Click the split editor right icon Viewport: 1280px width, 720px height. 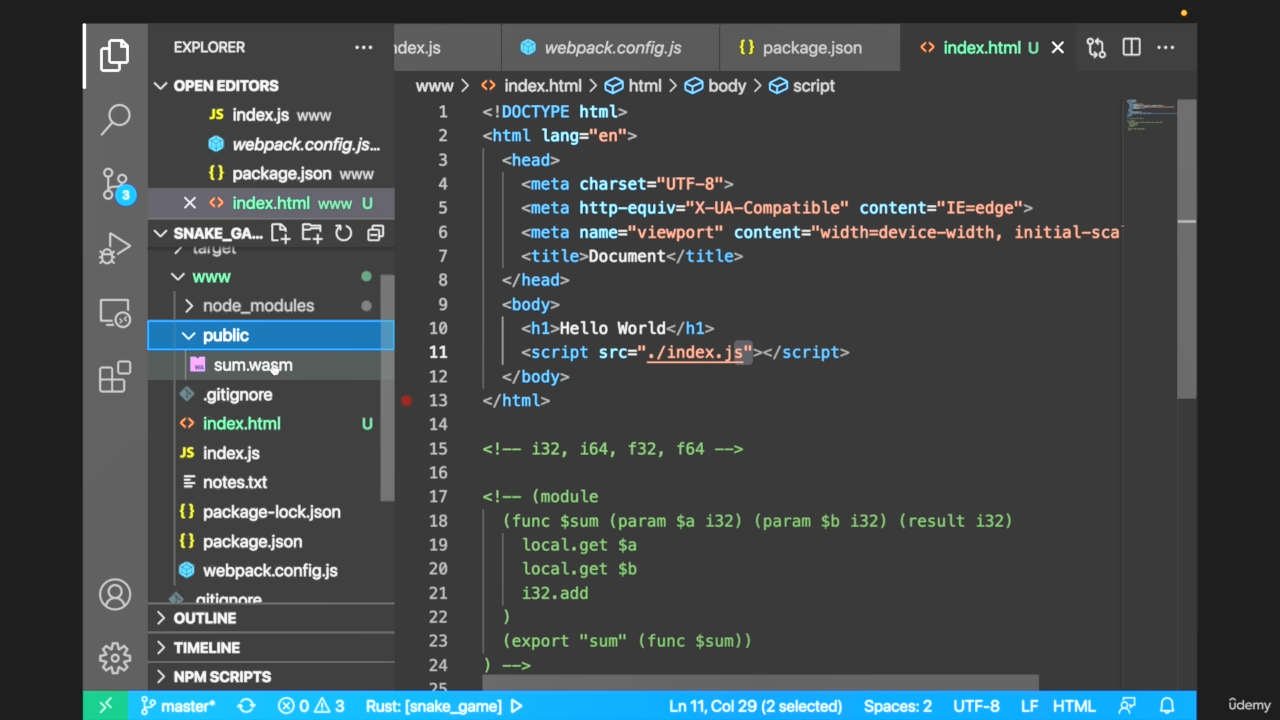(1131, 48)
